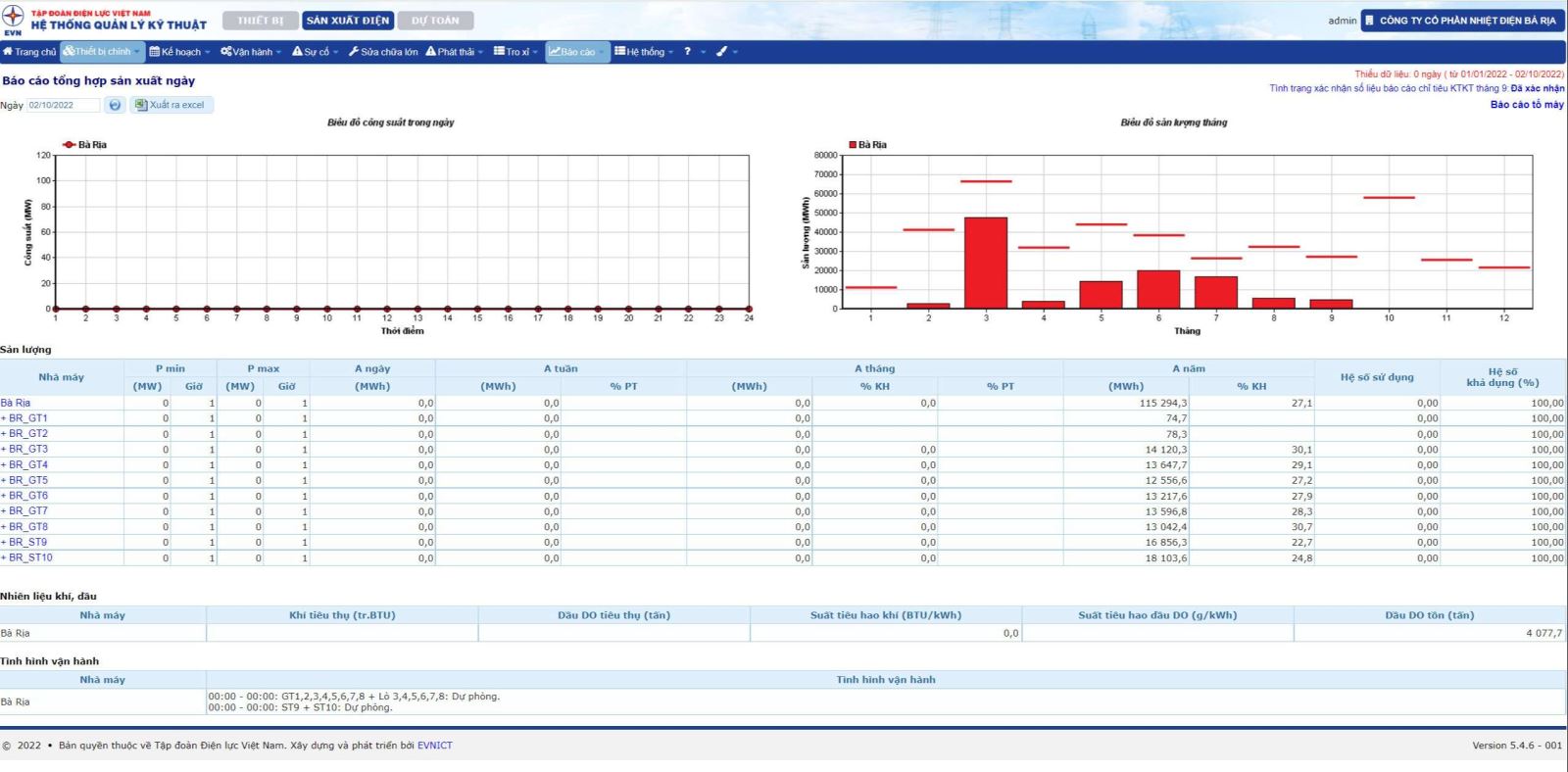This screenshot has height=772, width=1568.
Task: Click the Excel icon in Xuất ra excel
Action: pos(141,105)
